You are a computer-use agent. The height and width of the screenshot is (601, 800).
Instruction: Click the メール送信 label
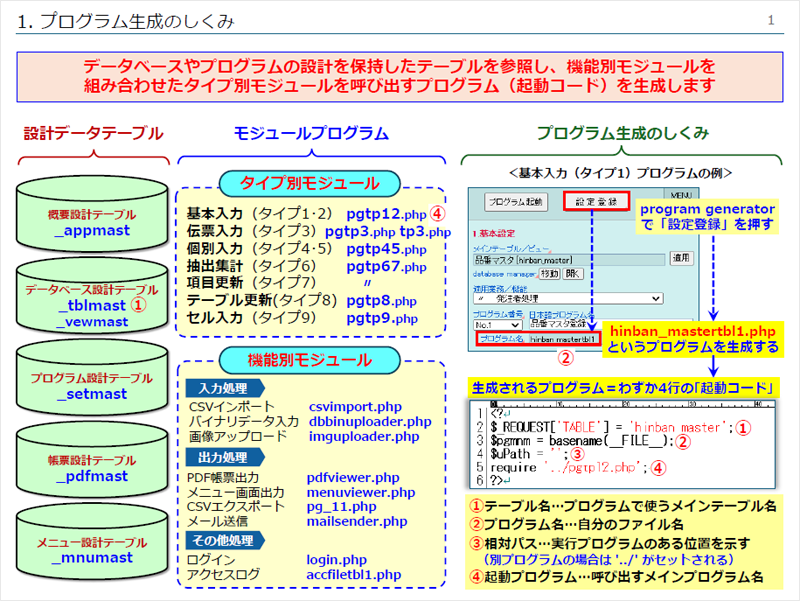pyautogui.click(x=217, y=521)
